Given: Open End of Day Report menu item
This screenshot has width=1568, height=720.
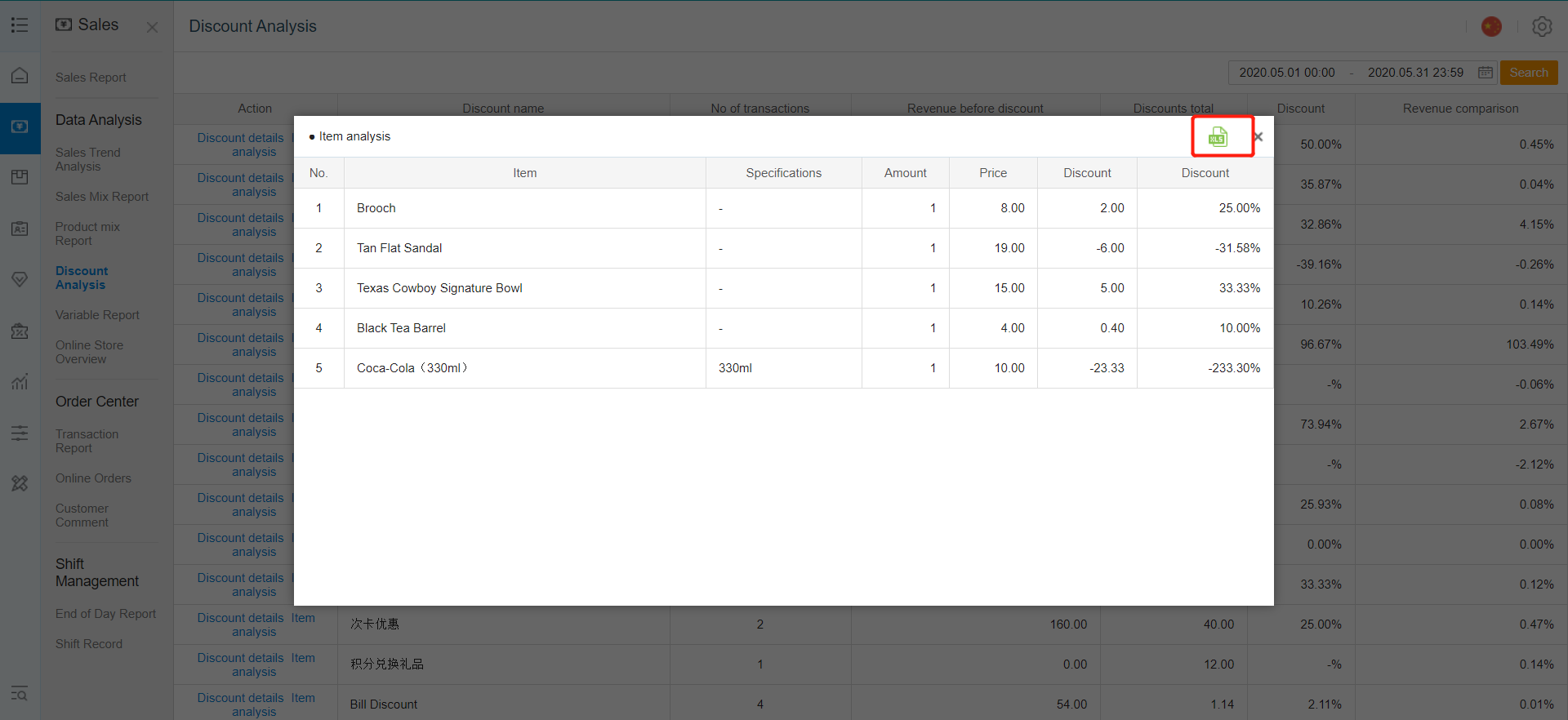Looking at the screenshot, I should coord(105,614).
